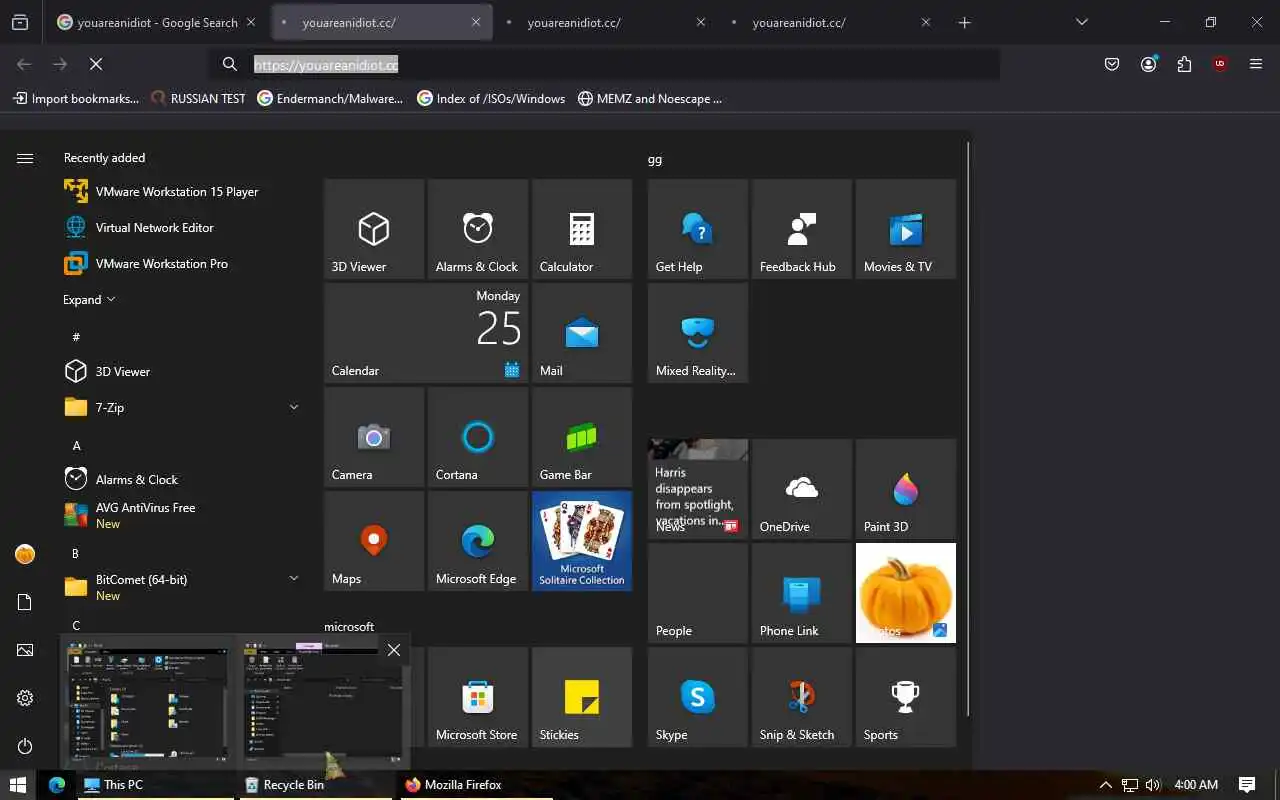Image resolution: width=1280 pixels, height=800 pixels.
Task: Open the Game Bar tile
Action: coord(582,437)
